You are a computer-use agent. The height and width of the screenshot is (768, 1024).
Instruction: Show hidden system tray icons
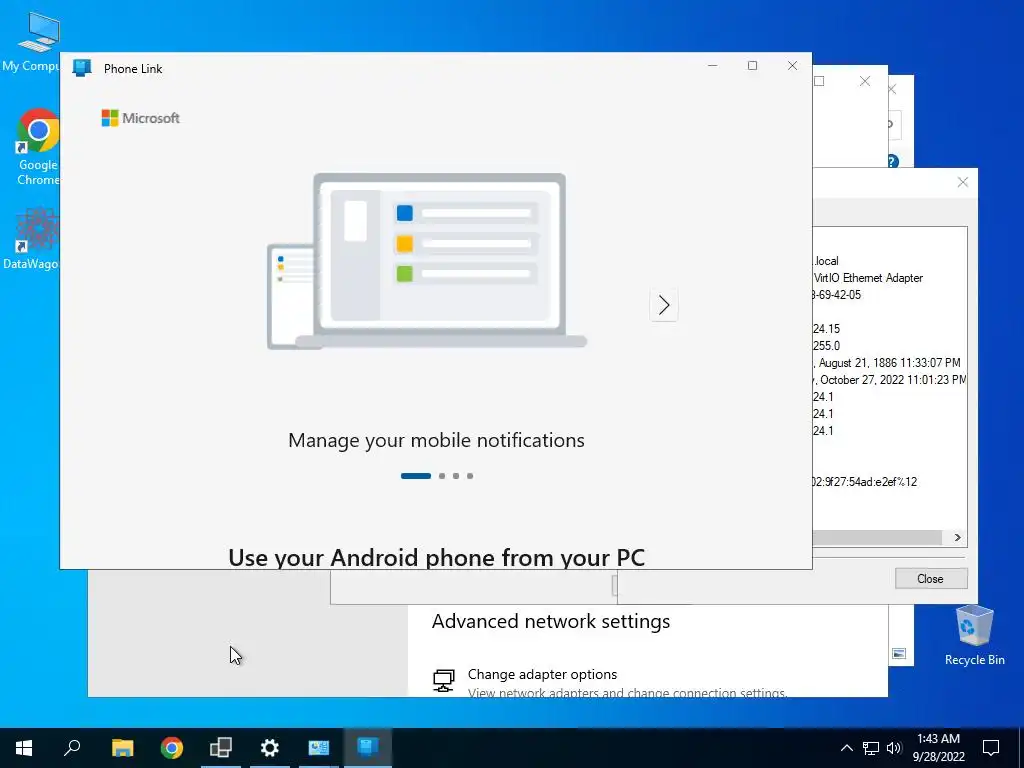pyautogui.click(x=846, y=748)
